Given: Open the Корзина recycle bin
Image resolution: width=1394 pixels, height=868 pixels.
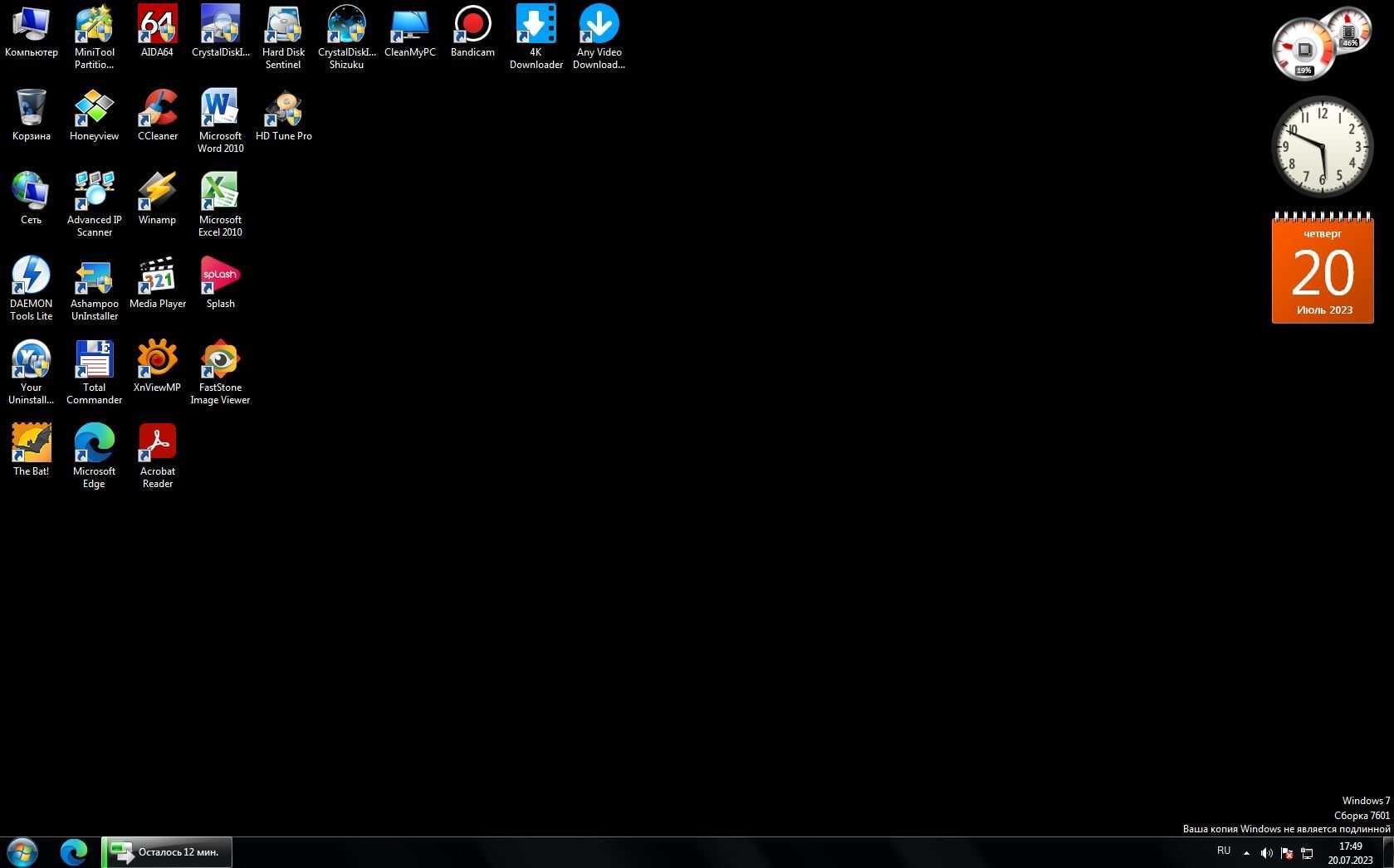Looking at the screenshot, I should [x=32, y=115].
